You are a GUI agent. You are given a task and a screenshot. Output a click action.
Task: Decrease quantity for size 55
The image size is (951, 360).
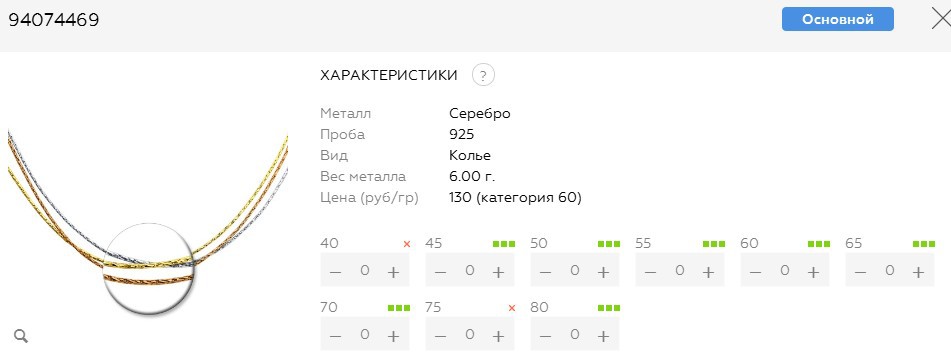(650, 272)
